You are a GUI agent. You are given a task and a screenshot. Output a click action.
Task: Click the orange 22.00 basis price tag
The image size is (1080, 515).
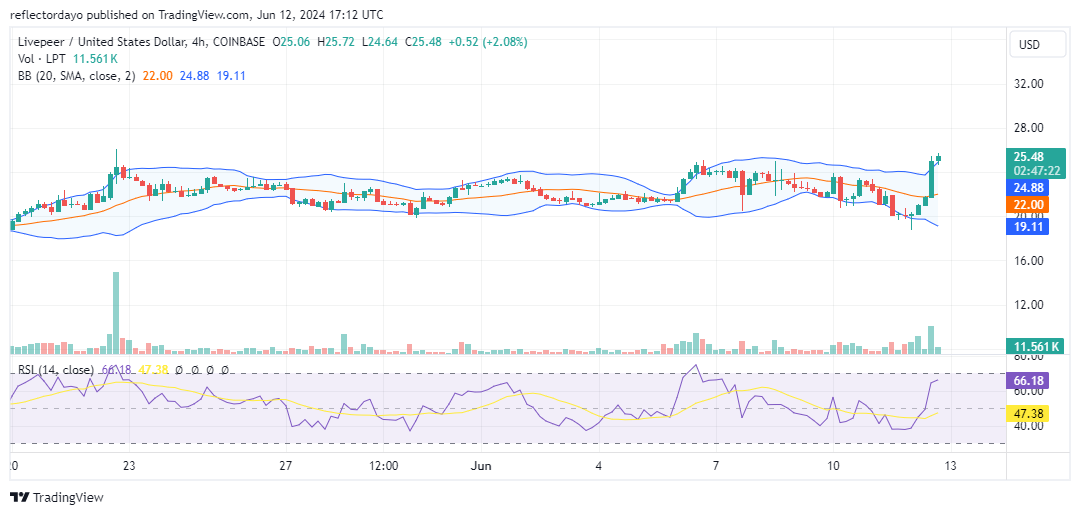click(x=1026, y=204)
